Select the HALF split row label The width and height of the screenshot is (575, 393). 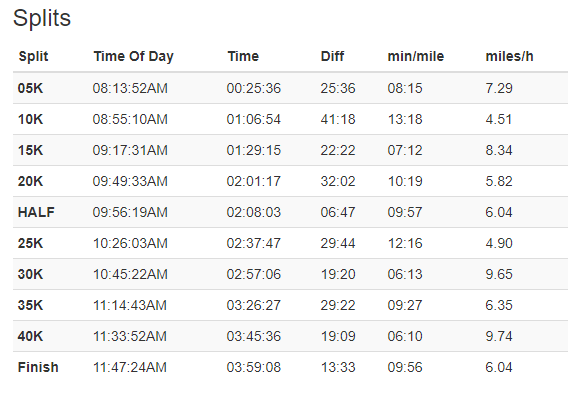tap(36, 212)
